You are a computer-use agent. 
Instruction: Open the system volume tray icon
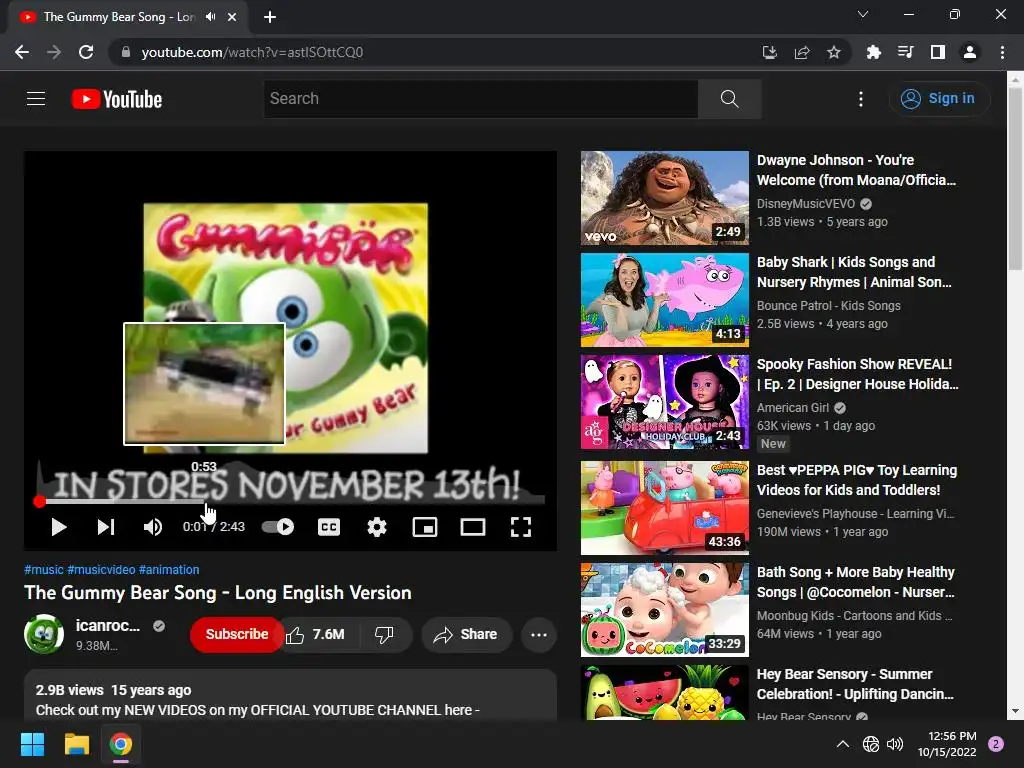click(895, 744)
